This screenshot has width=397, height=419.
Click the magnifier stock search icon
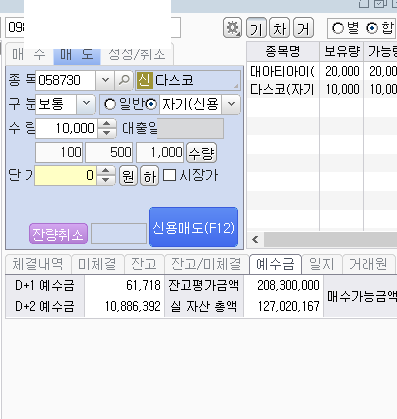[124, 80]
